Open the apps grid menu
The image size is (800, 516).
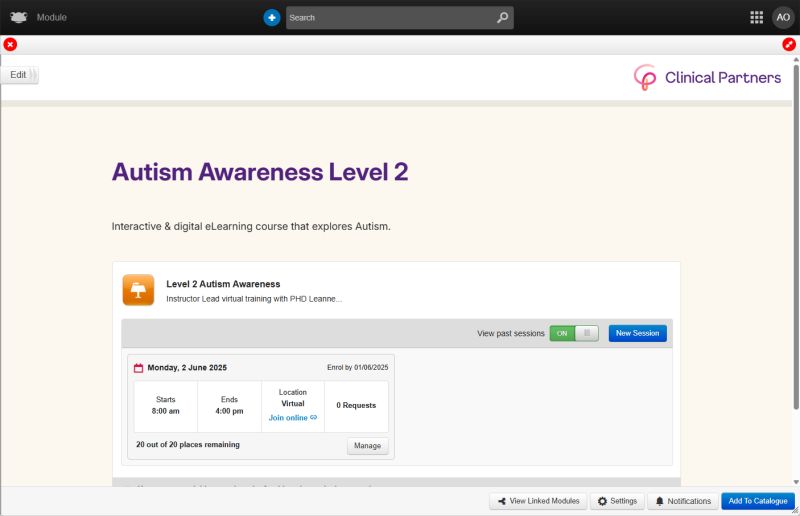point(756,17)
